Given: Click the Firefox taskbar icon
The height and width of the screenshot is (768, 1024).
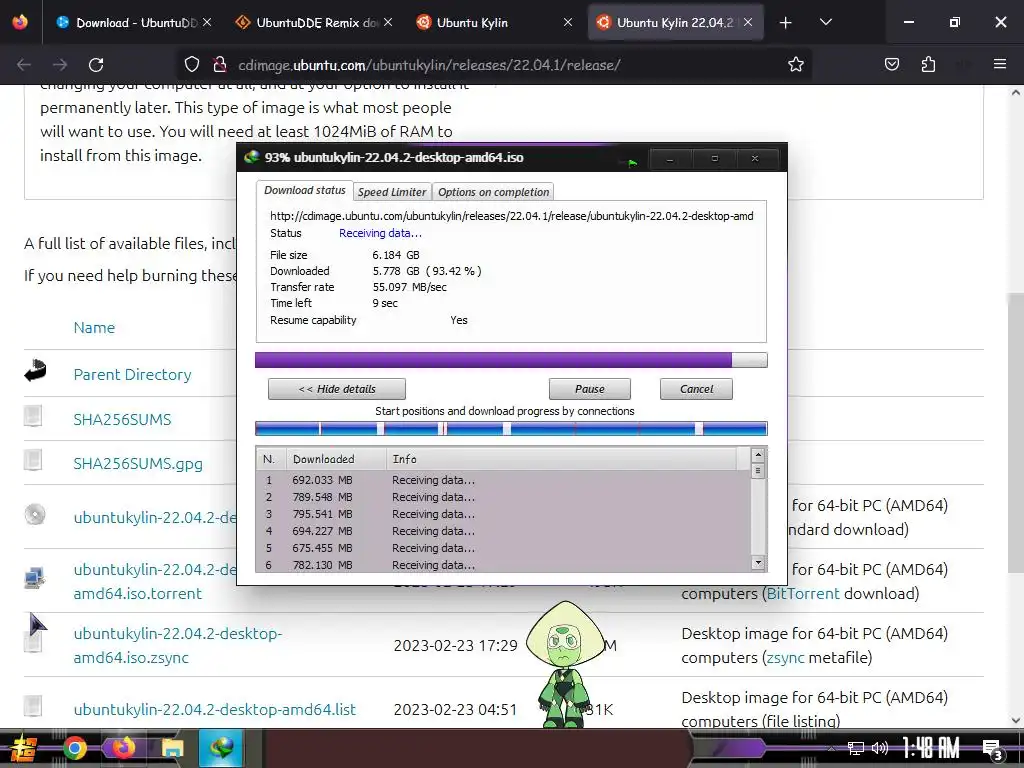Looking at the screenshot, I should click(x=123, y=748).
